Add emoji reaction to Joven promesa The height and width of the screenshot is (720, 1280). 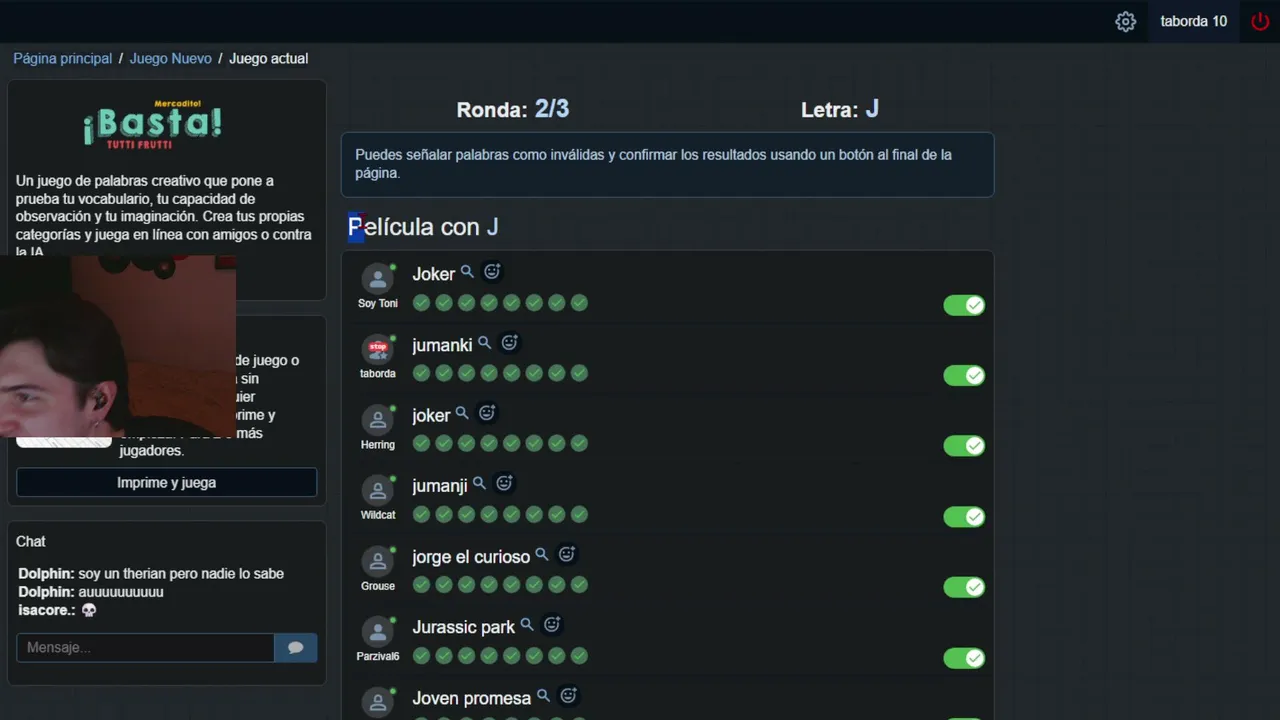coord(568,696)
